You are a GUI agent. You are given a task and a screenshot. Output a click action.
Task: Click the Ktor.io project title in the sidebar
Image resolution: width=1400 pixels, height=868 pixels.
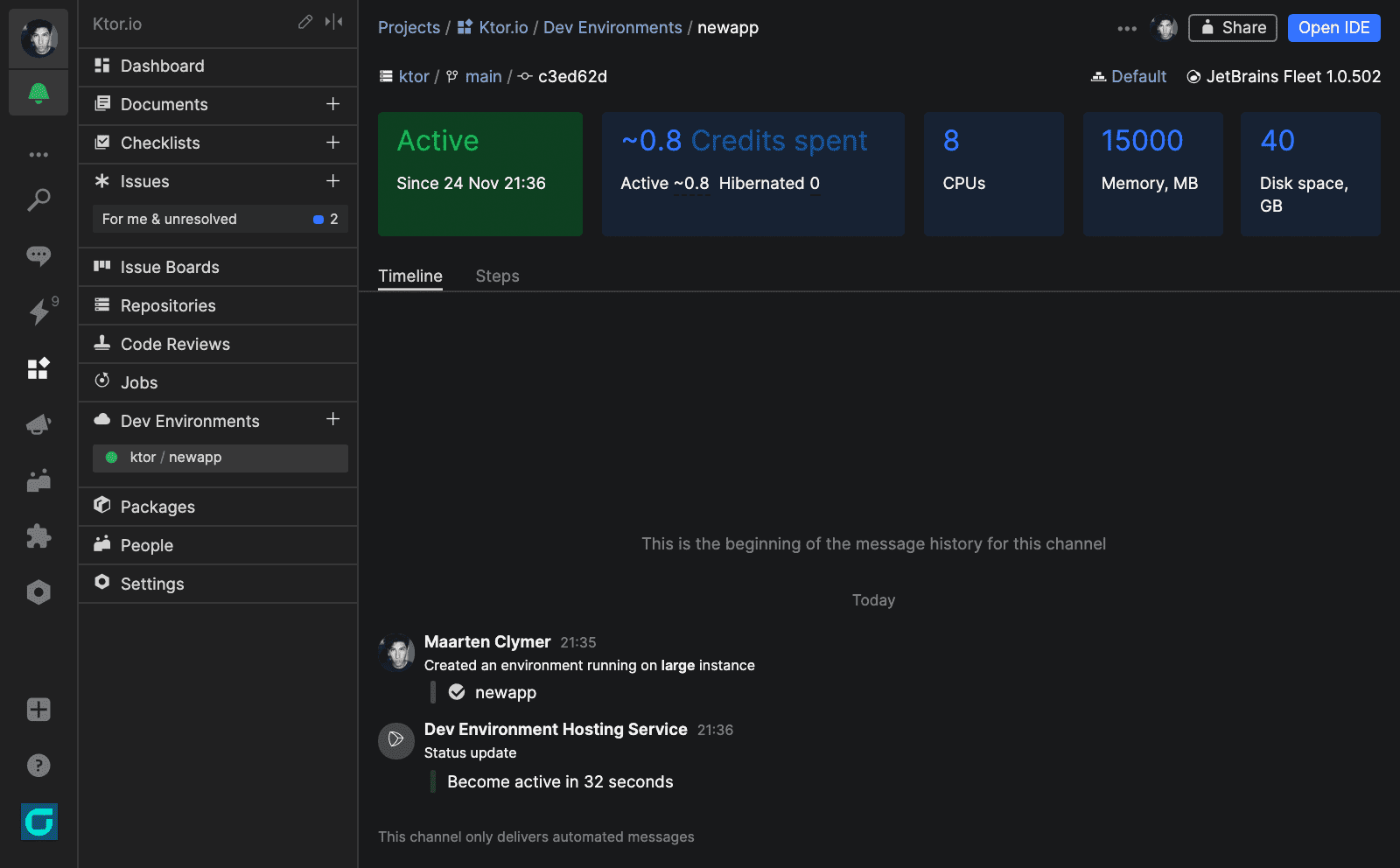(117, 24)
